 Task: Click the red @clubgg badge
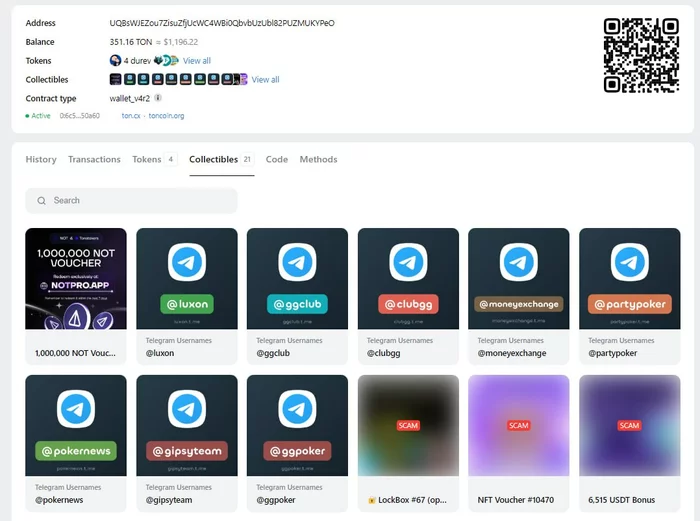point(408,304)
